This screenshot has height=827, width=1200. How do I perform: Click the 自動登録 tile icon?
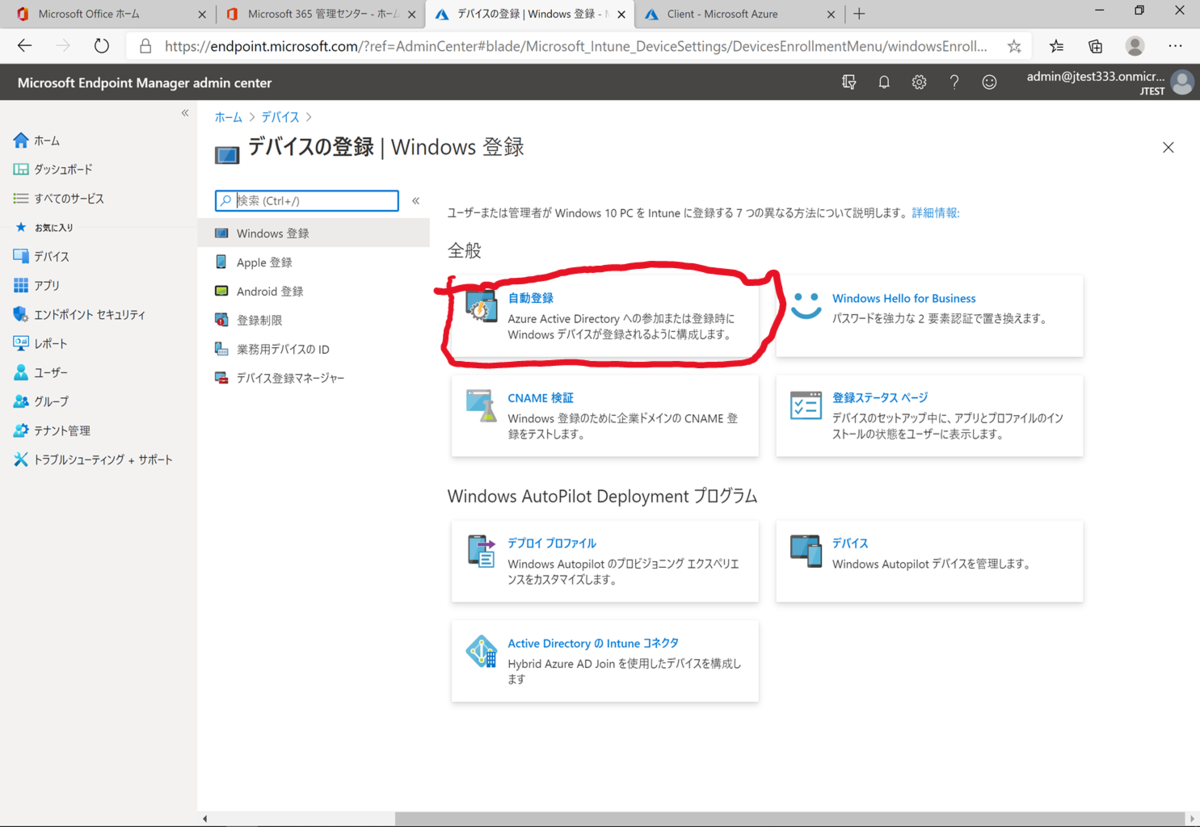point(481,305)
